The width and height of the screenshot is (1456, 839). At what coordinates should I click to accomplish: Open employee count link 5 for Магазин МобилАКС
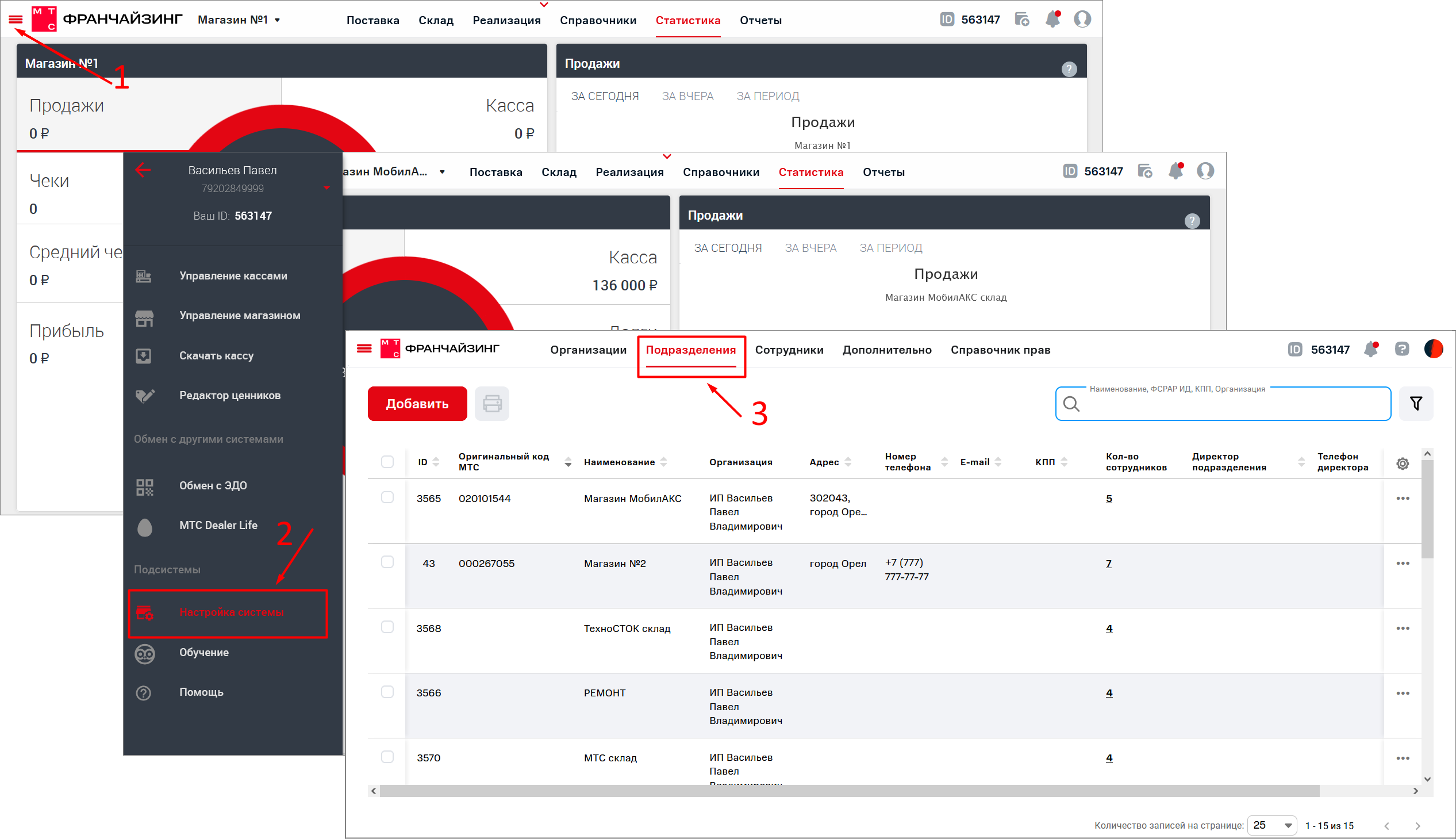[1109, 499]
